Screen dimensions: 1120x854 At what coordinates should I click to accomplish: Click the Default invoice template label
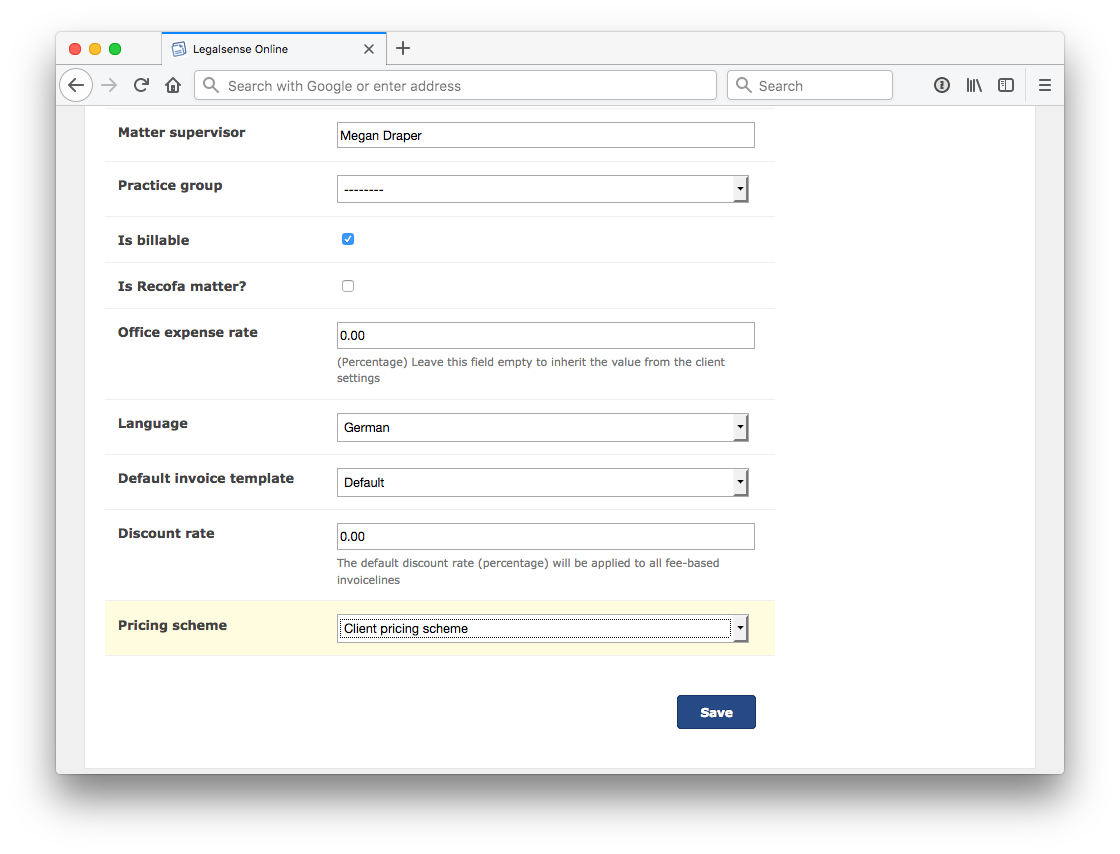click(206, 478)
